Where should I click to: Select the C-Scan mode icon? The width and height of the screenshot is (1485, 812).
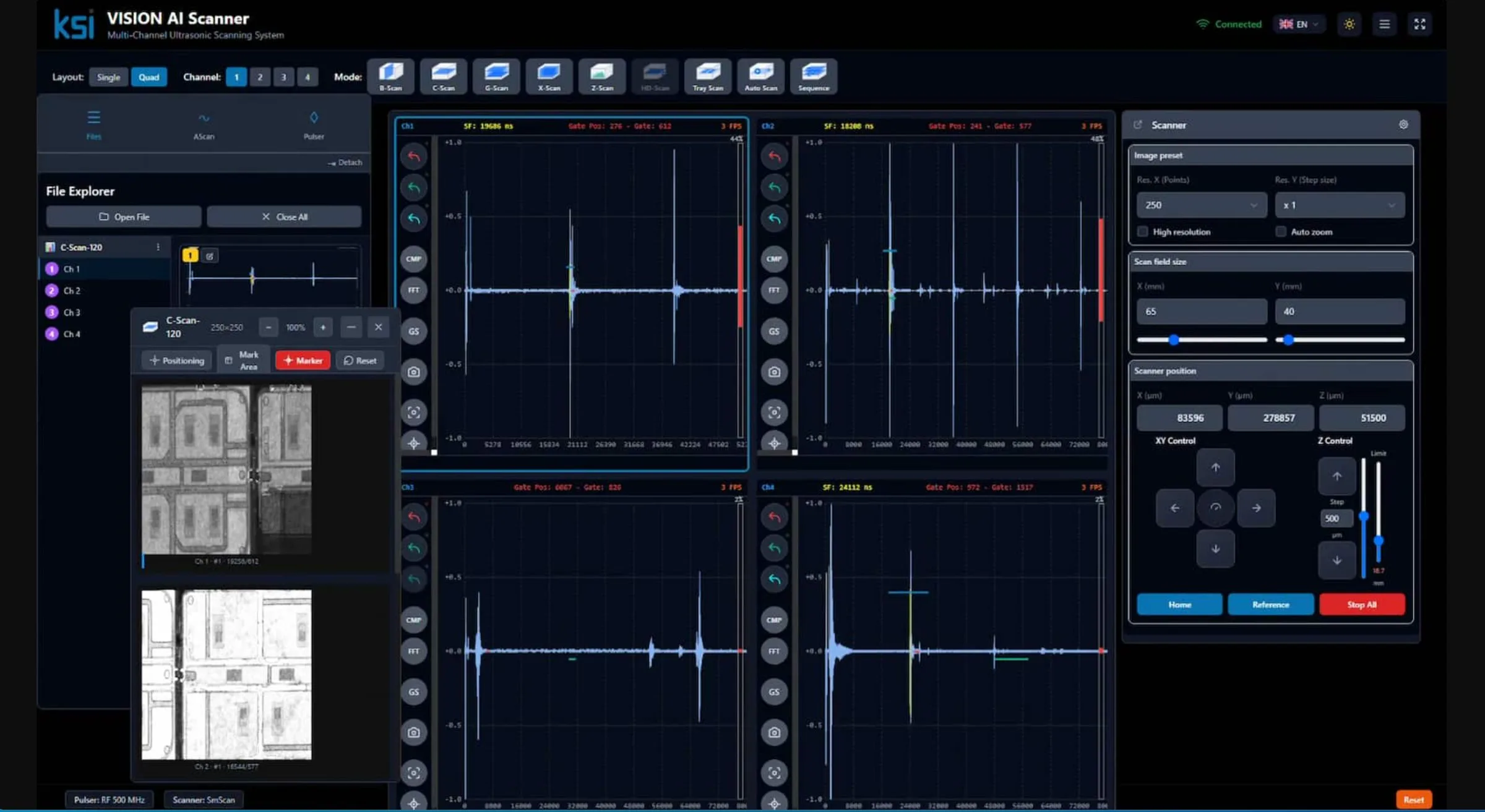444,76
